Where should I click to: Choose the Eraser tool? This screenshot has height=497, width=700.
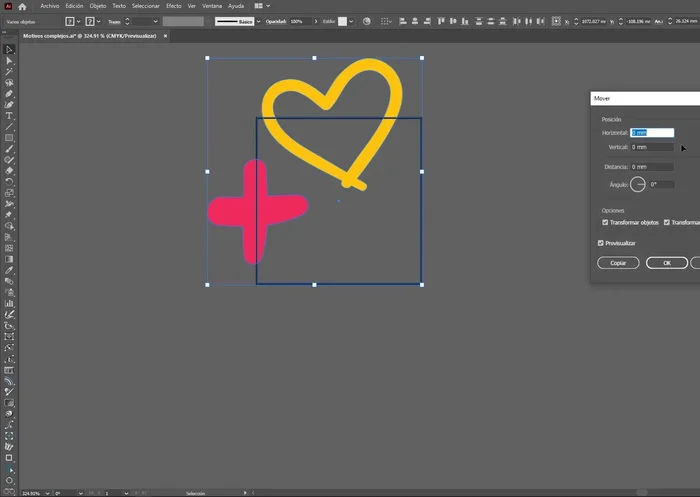point(9,170)
